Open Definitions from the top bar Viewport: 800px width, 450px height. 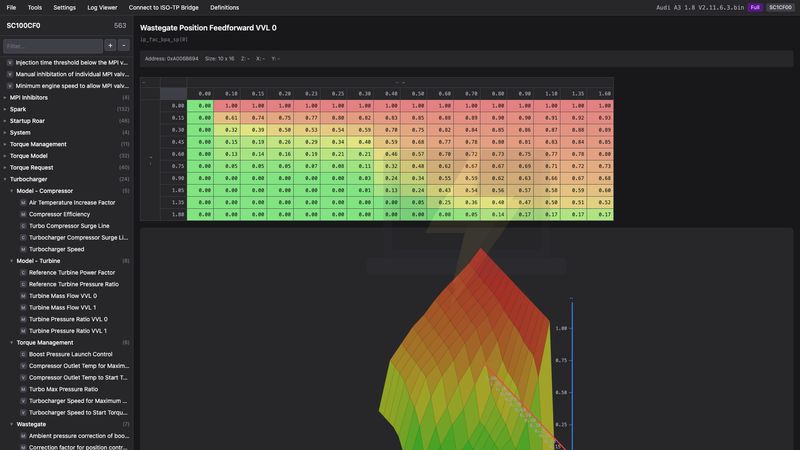224,7
